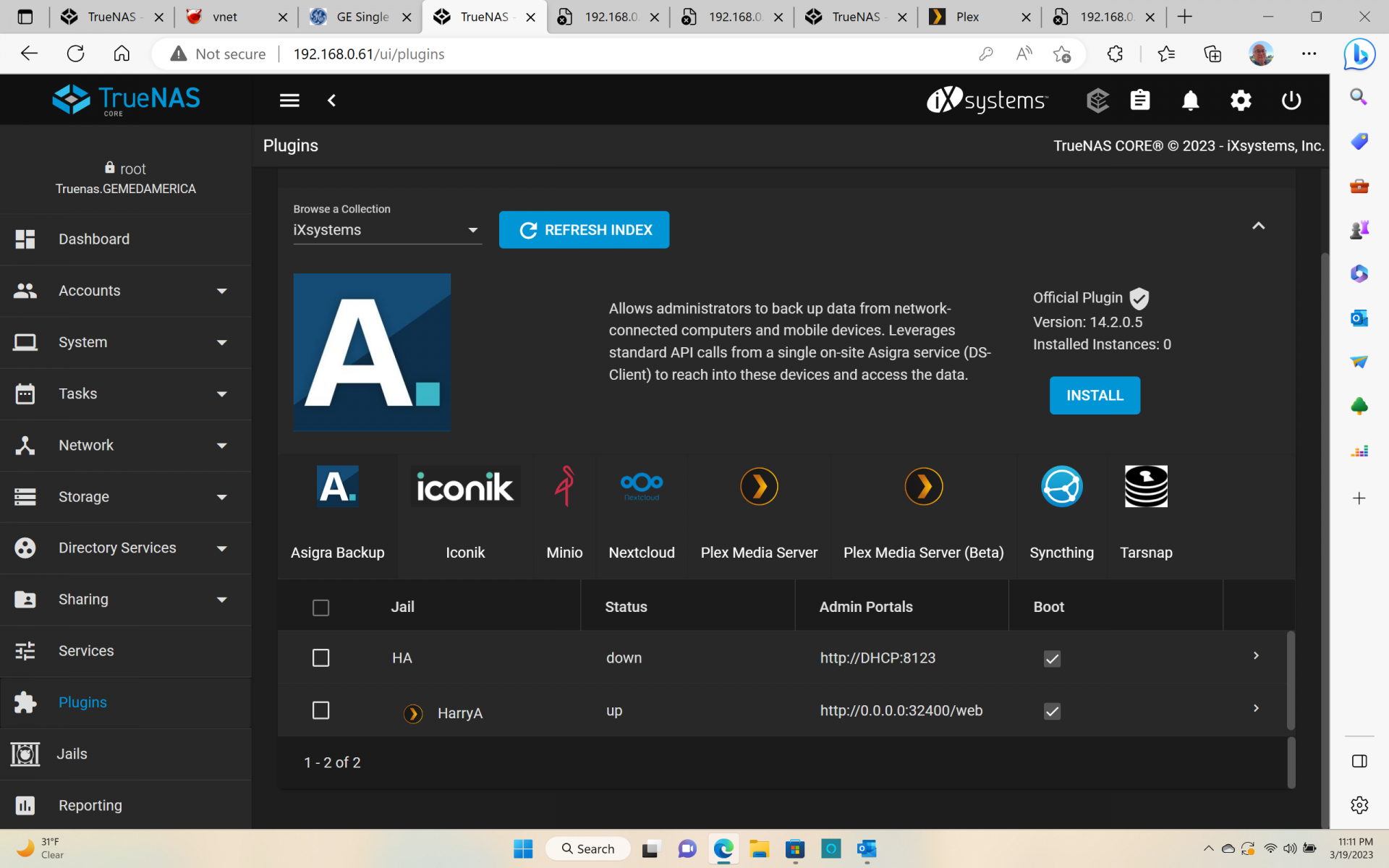The height and width of the screenshot is (868, 1389).
Task: Go to browser home page
Action: coord(122,54)
